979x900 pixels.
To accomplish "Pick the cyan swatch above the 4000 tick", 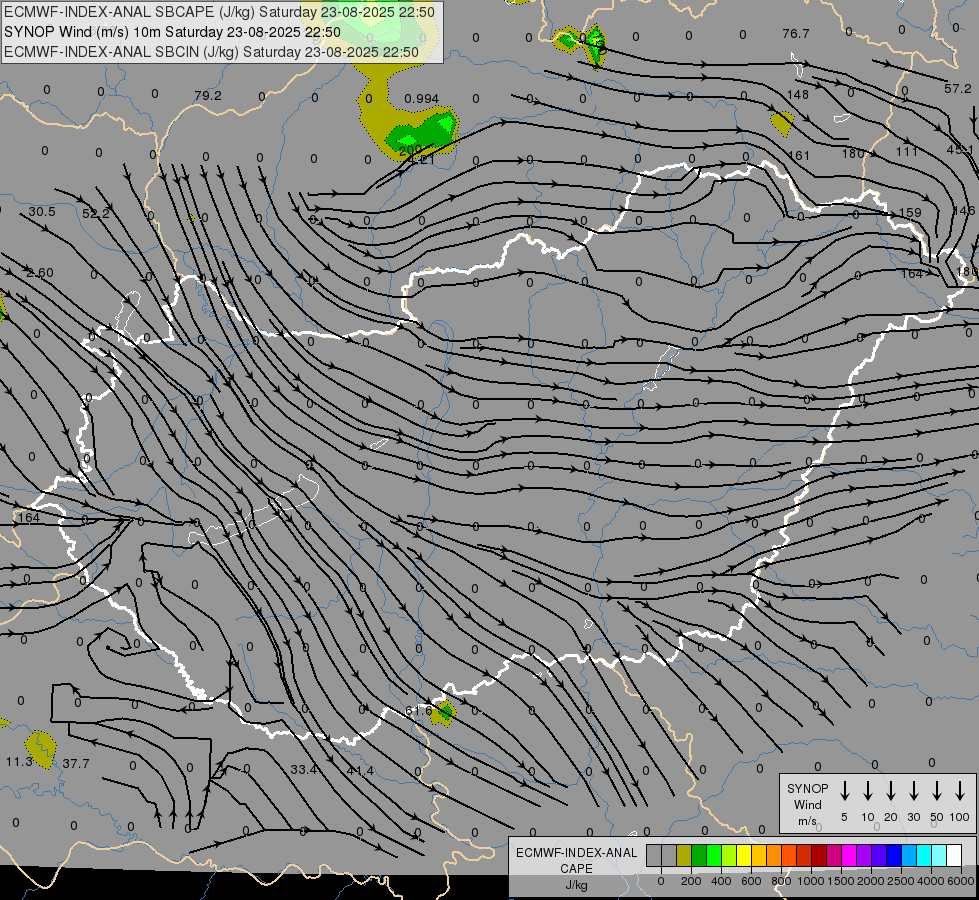I will (x=923, y=856).
